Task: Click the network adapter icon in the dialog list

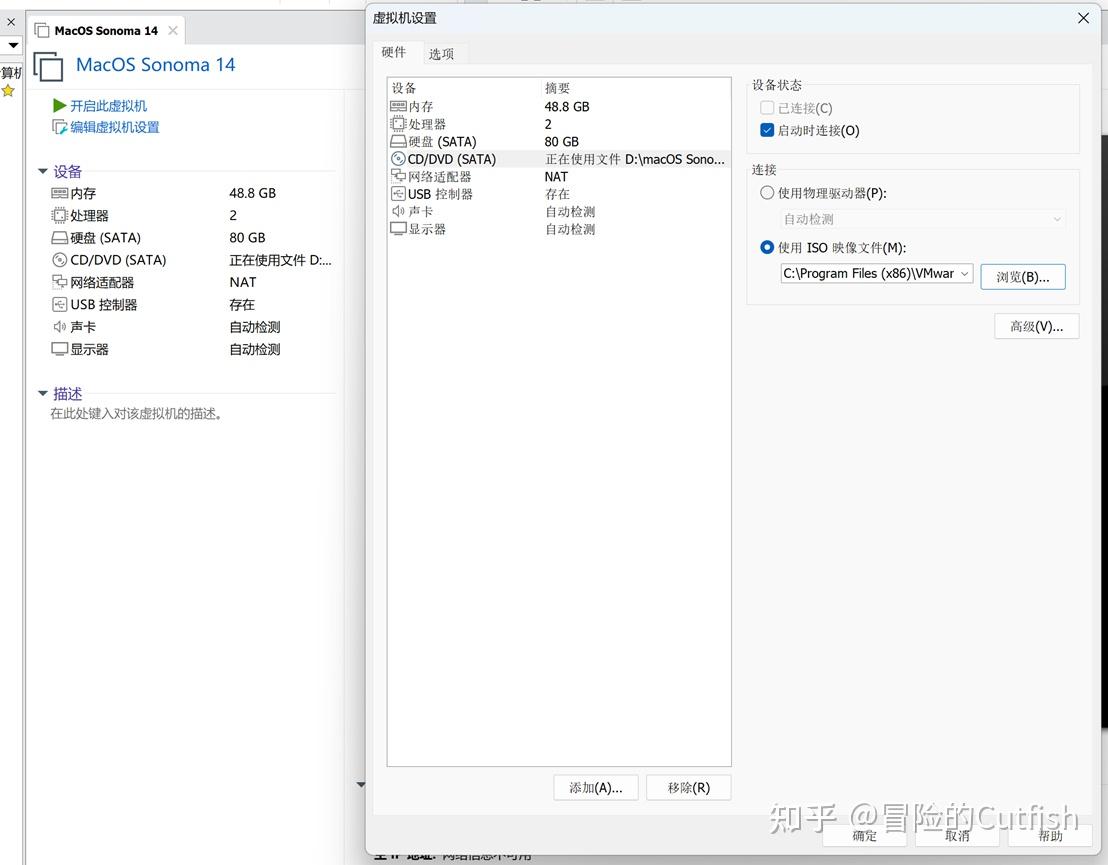Action: 398,176
